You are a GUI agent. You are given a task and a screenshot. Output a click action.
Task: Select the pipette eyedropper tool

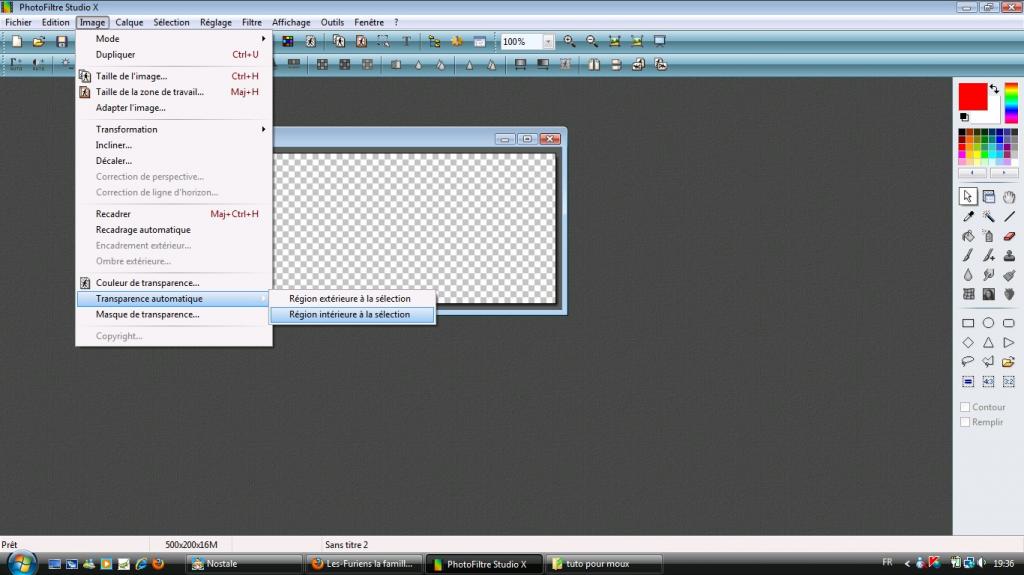coord(968,216)
